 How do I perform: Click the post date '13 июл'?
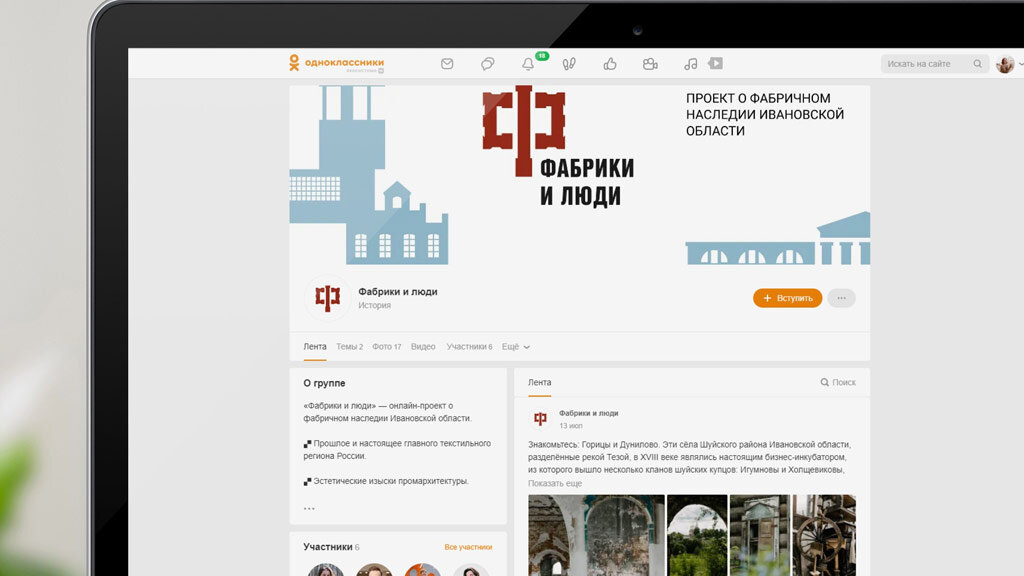[571, 426]
